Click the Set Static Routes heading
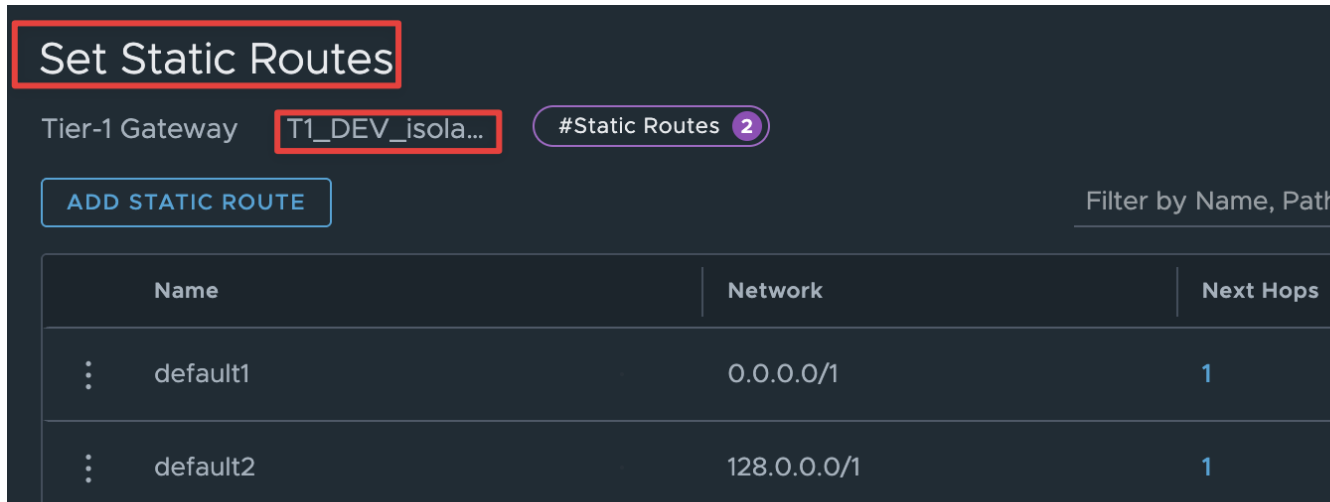Image resolution: width=1330 pixels, height=502 pixels. [x=216, y=59]
